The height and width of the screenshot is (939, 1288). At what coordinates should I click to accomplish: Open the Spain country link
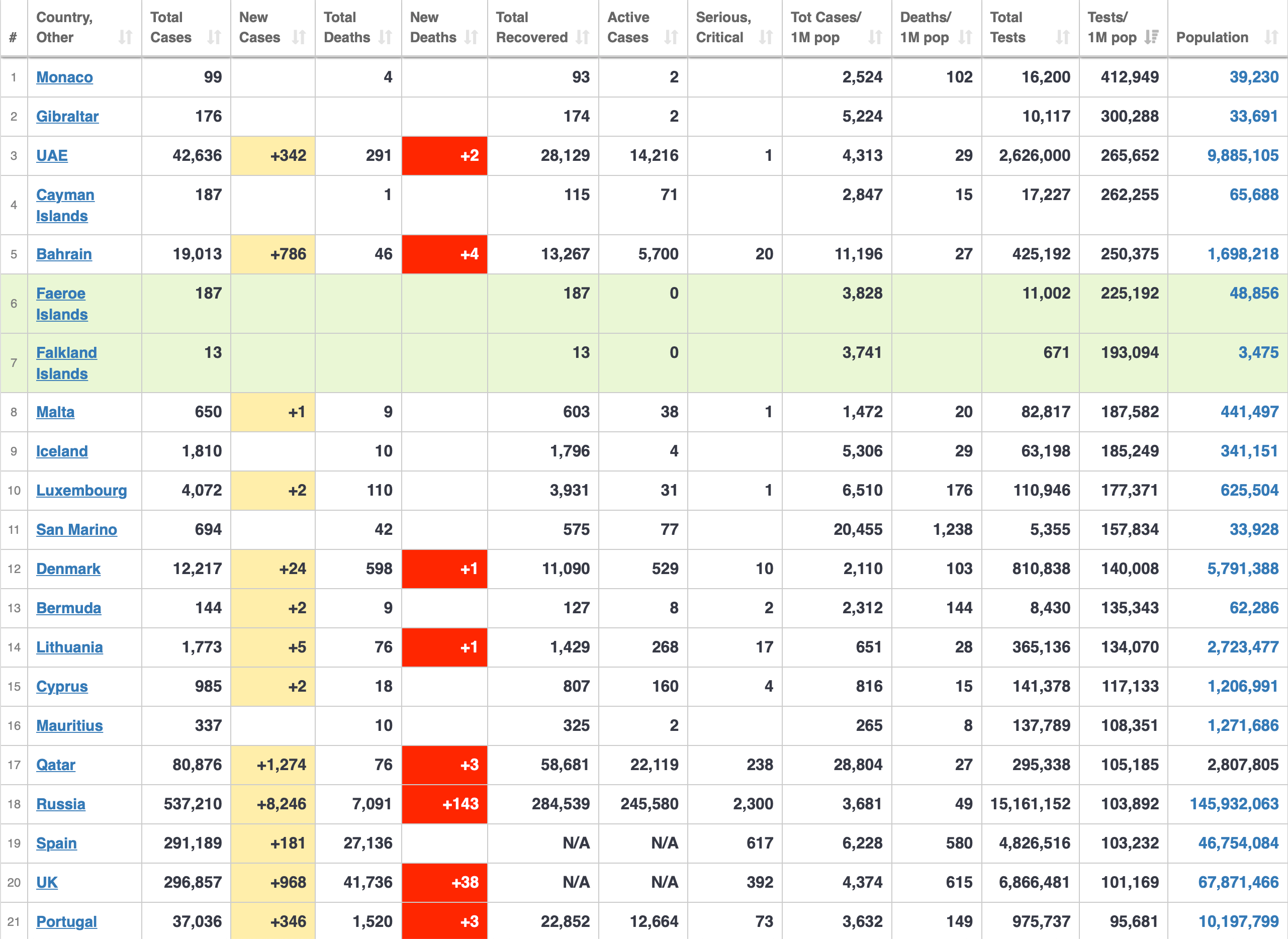click(x=57, y=843)
